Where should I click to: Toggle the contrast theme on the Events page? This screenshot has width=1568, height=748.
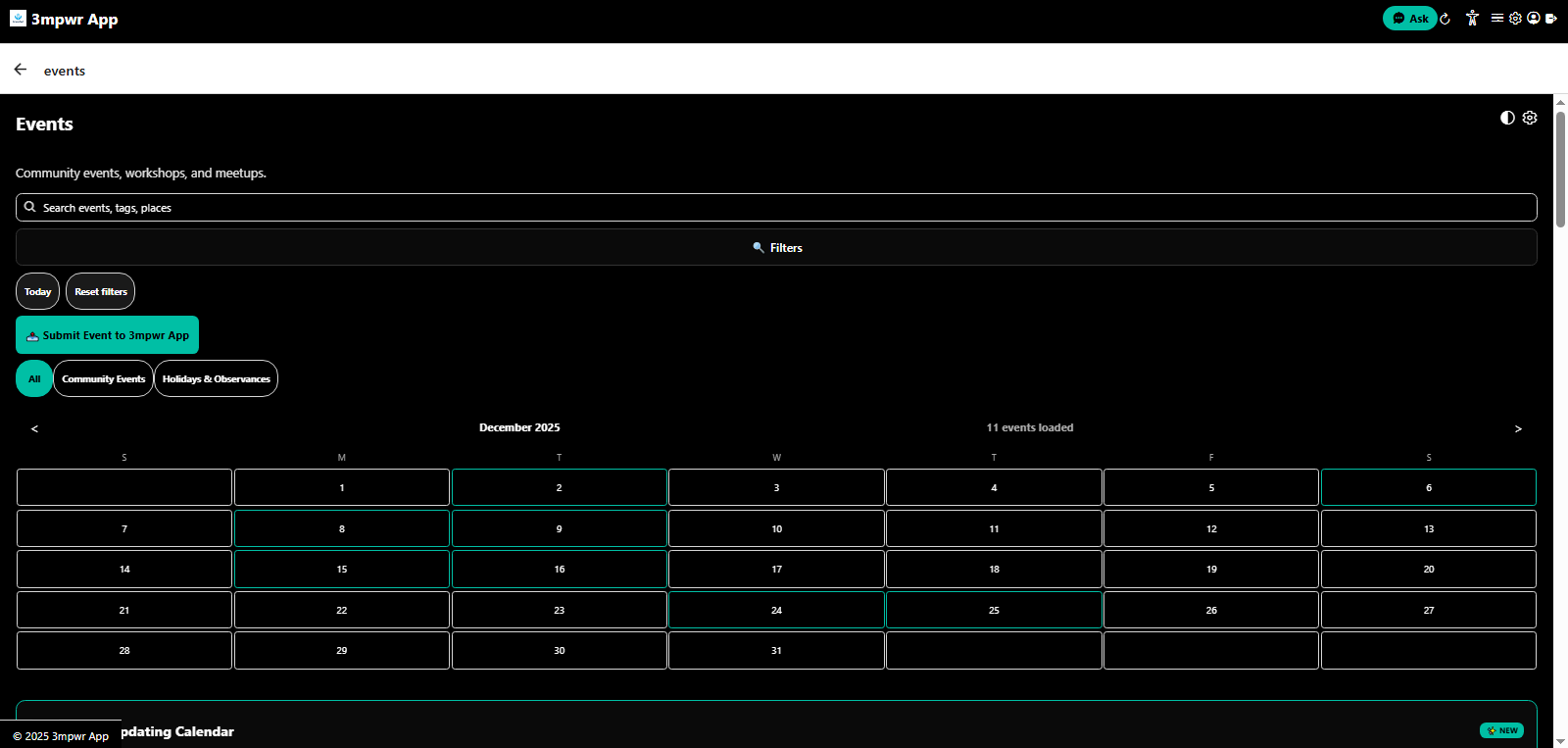(x=1507, y=118)
